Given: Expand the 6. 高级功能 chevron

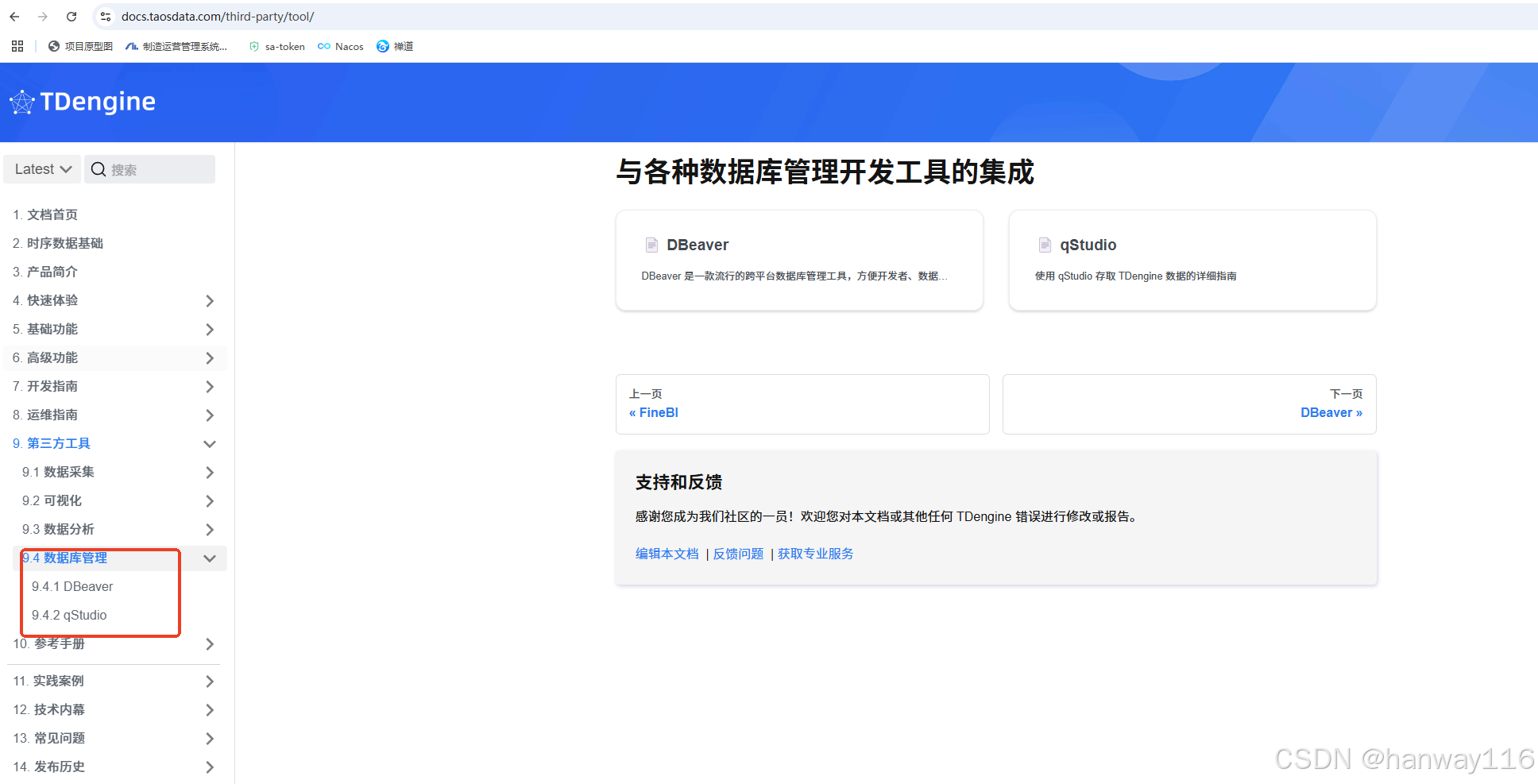Looking at the screenshot, I should click(210, 357).
